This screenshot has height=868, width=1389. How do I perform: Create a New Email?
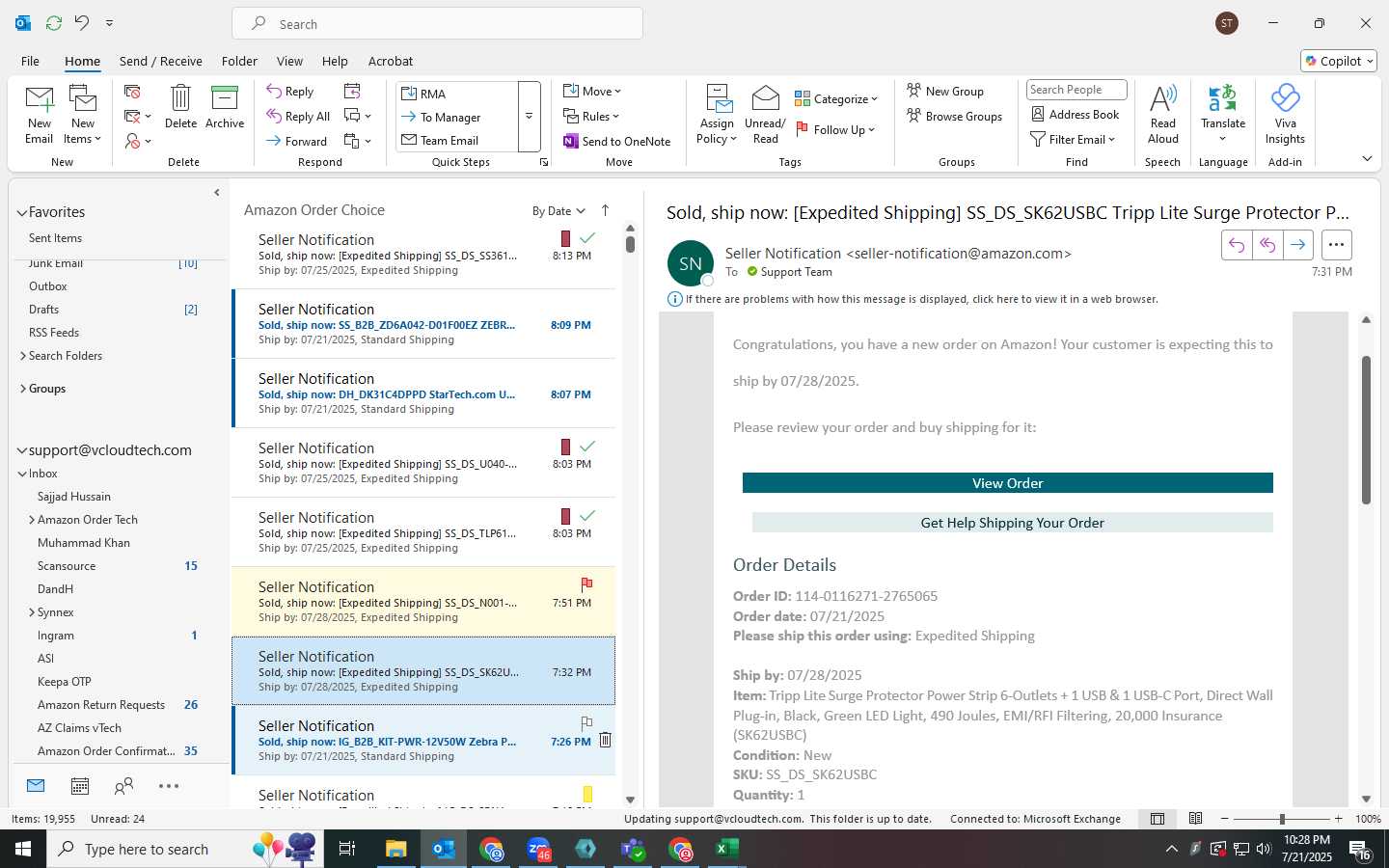[40, 115]
